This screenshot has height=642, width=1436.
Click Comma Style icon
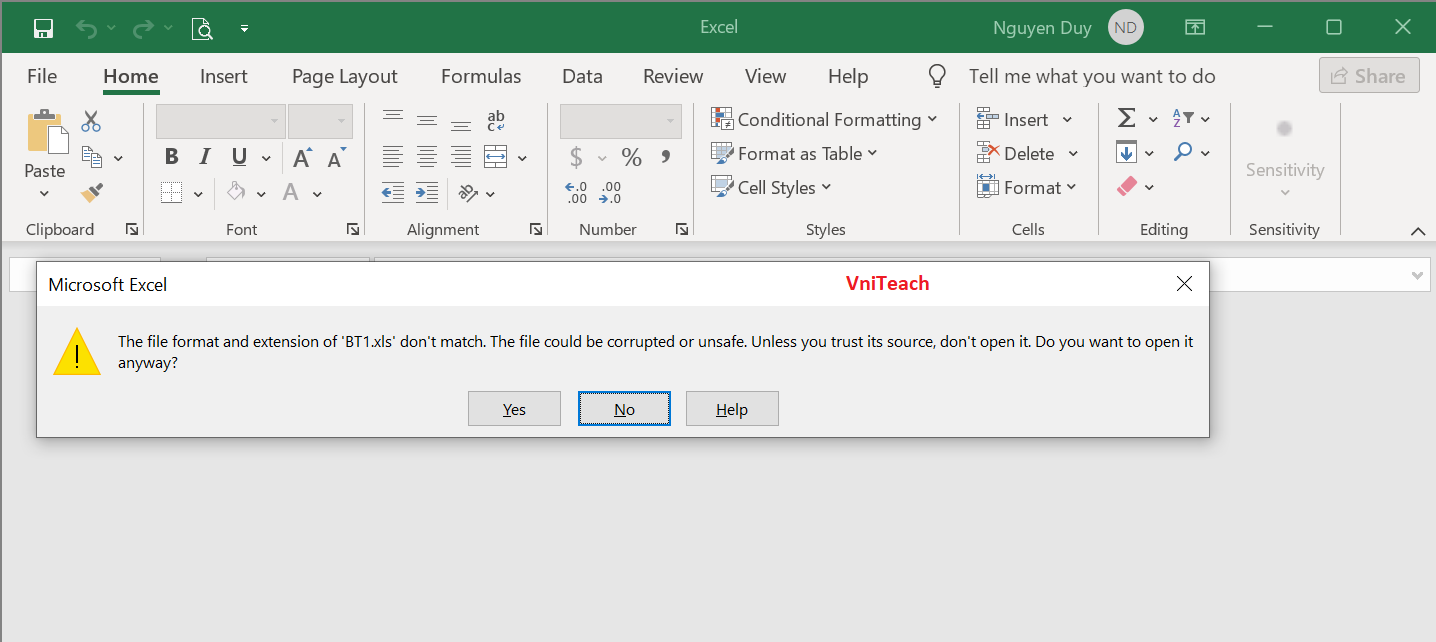pyautogui.click(x=665, y=157)
